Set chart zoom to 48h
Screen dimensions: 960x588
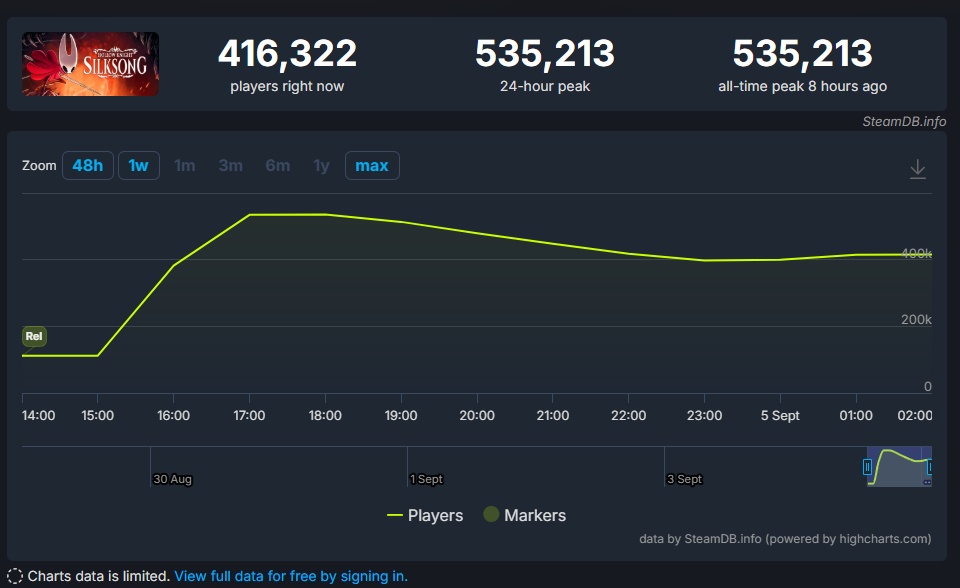pyautogui.click(x=88, y=165)
